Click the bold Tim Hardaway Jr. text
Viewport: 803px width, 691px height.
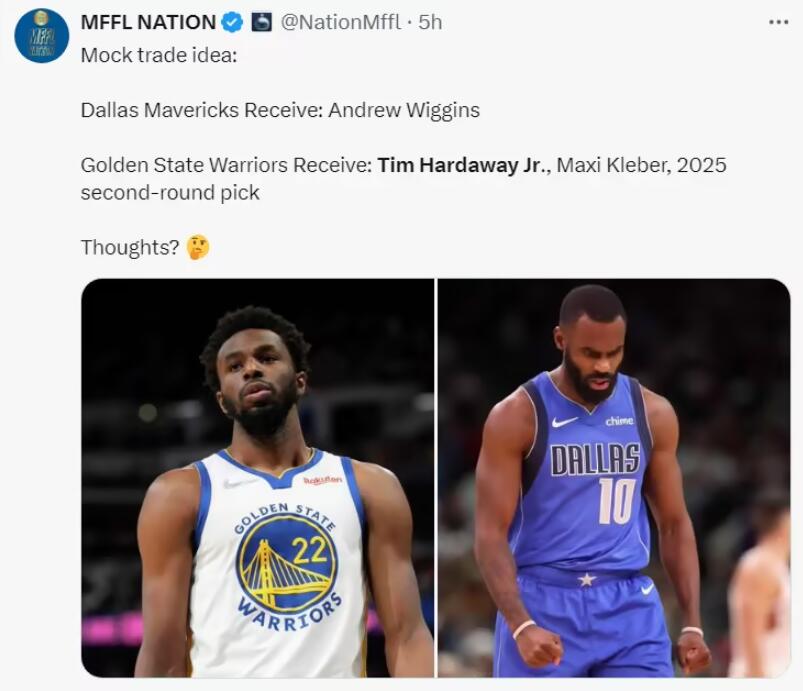(459, 165)
